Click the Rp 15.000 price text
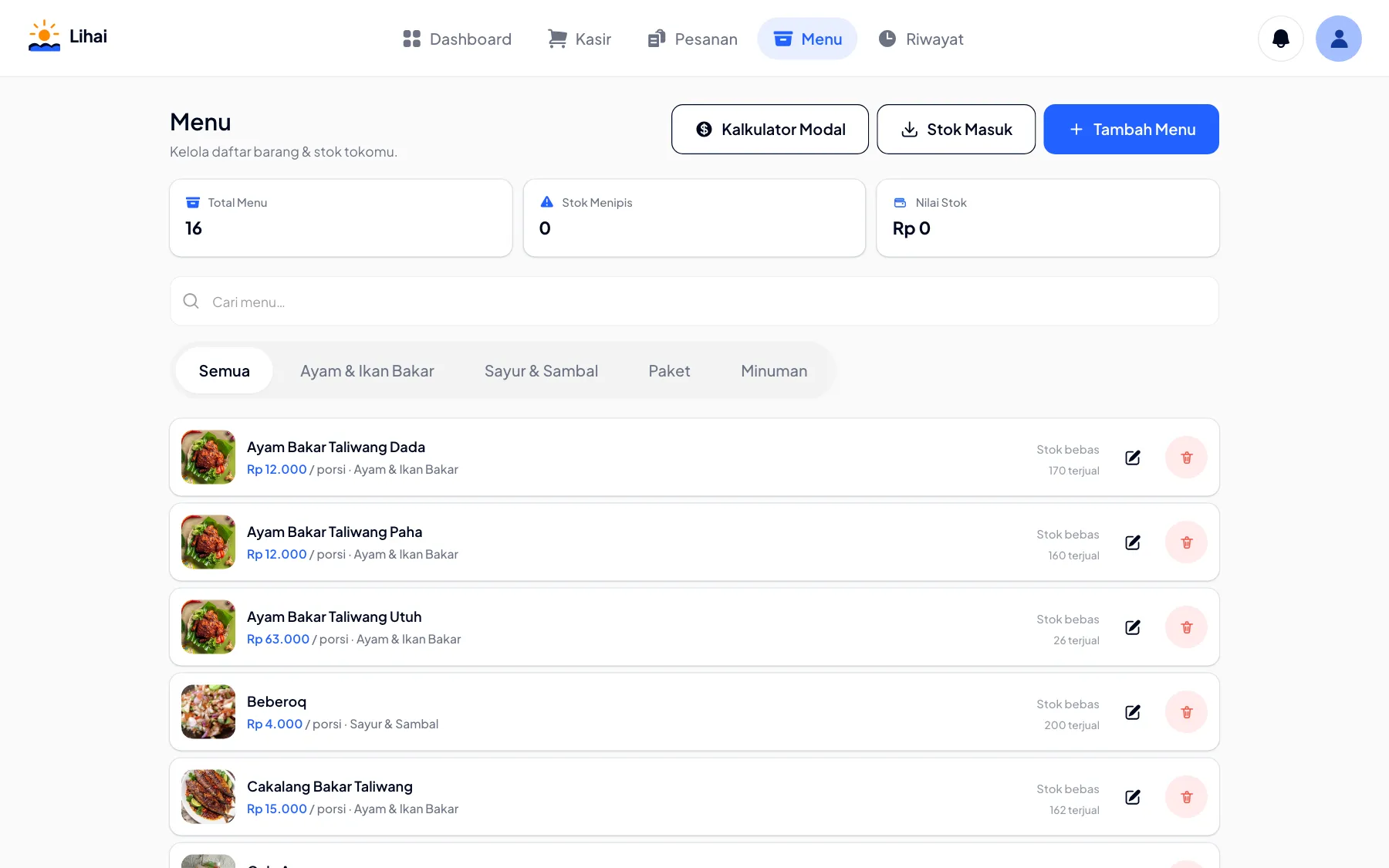The height and width of the screenshot is (868, 1389). (277, 809)
